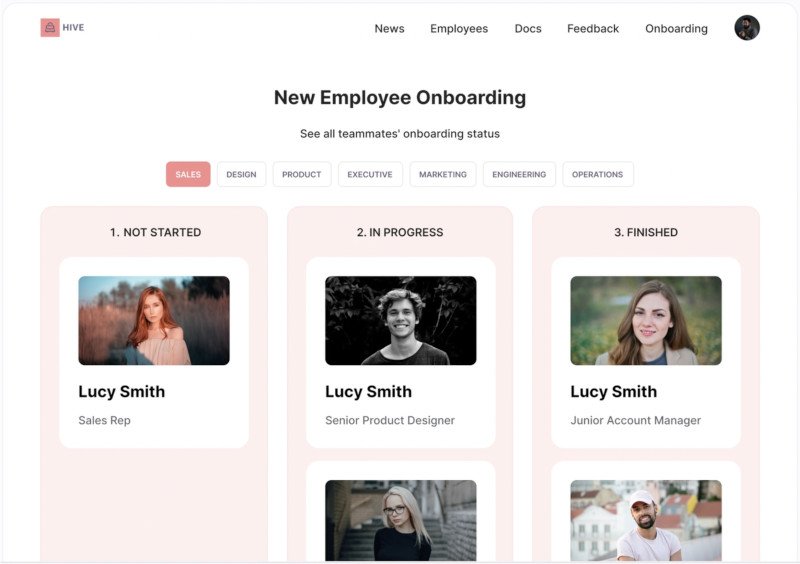Filter by Product department
The width and height of the screenshot is (800, 564).
[x=302, y=174]
